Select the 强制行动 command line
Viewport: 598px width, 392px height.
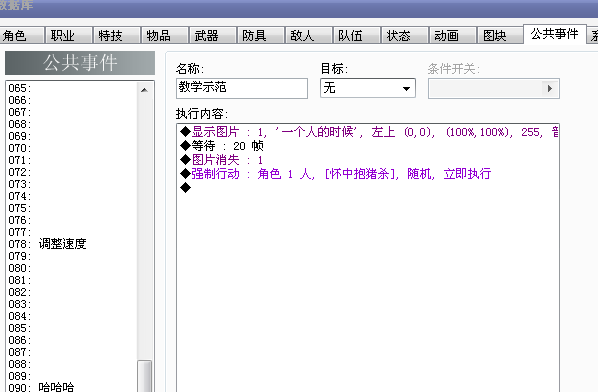tap(368, 174)
